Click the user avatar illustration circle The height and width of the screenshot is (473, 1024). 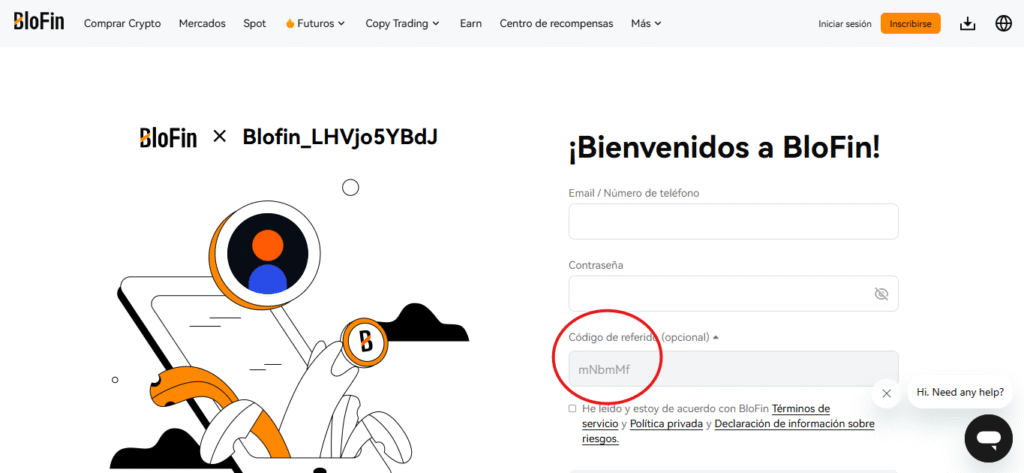coord(268,254)
